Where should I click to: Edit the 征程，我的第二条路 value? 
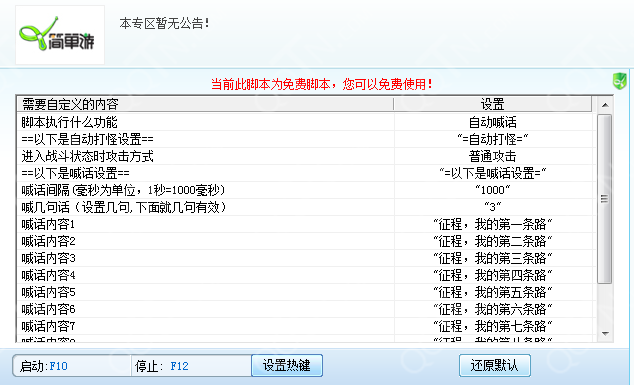click(x=492, y=241)
